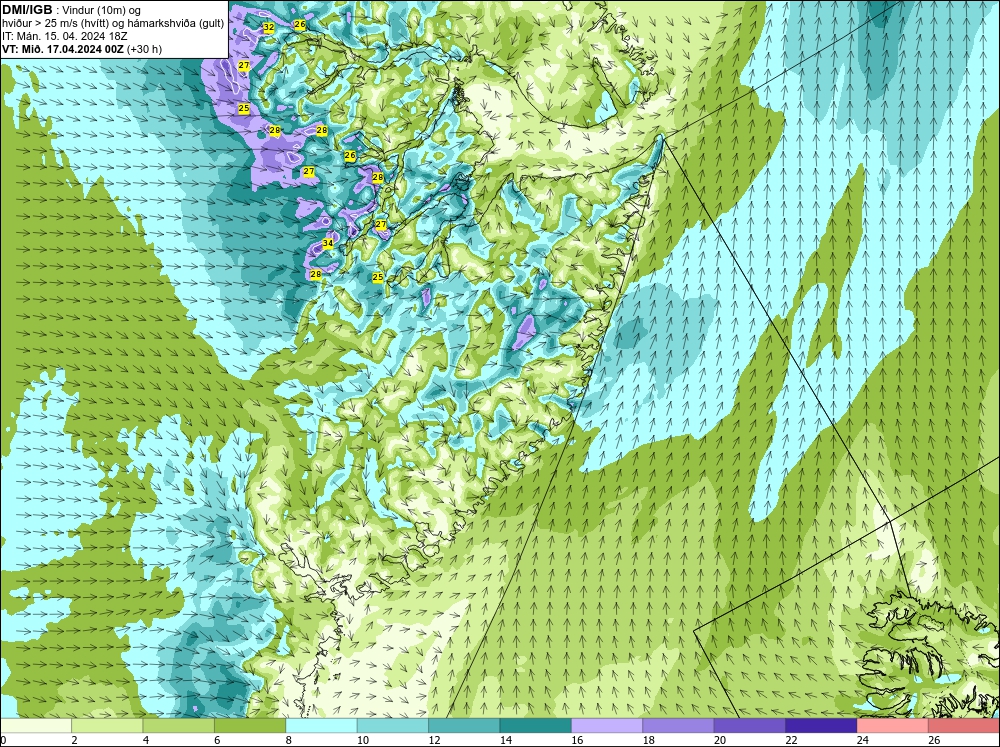Click the yellow 34 max gust label
This screenshot has width=1000, height=747.
point(328,243)
